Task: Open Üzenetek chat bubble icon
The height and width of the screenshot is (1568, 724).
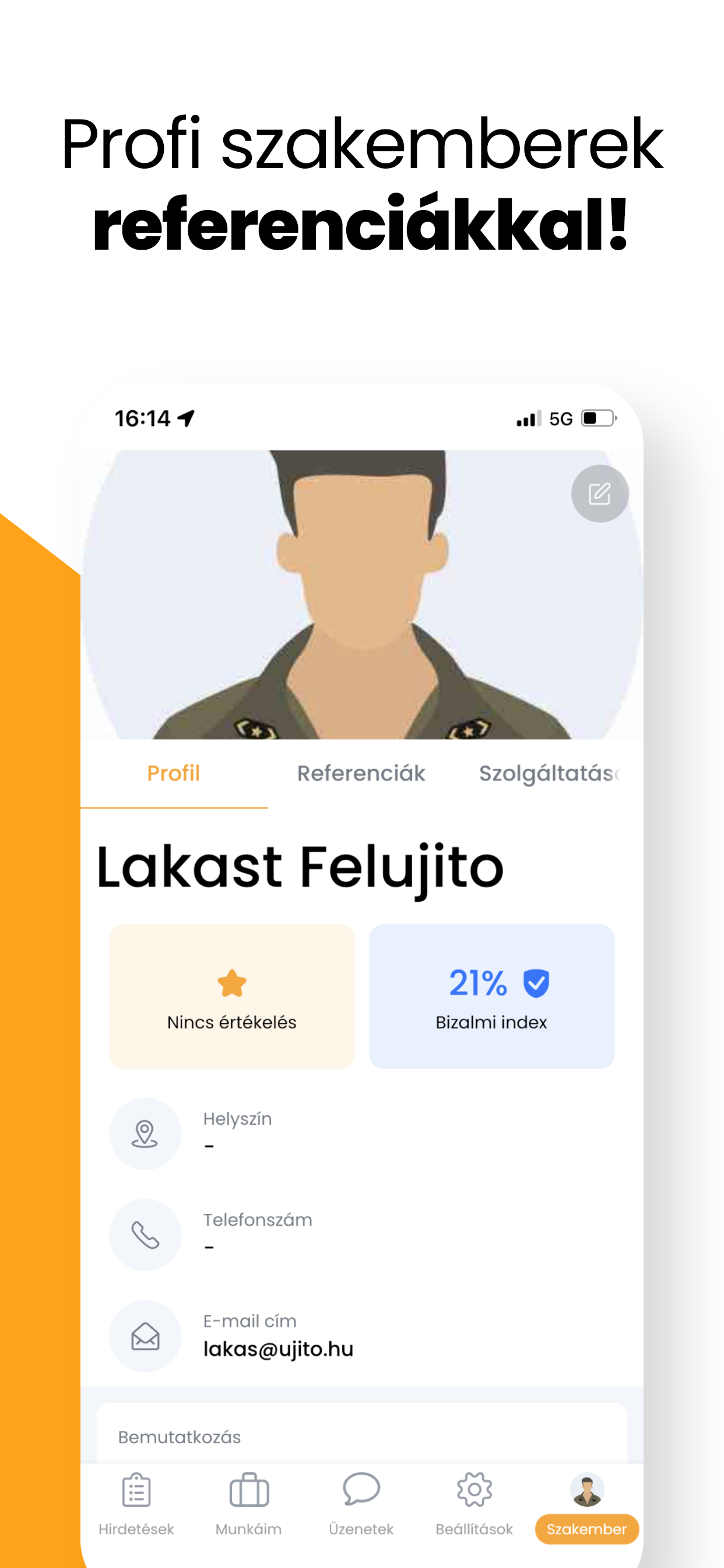Action: [x=361, y=1489]
